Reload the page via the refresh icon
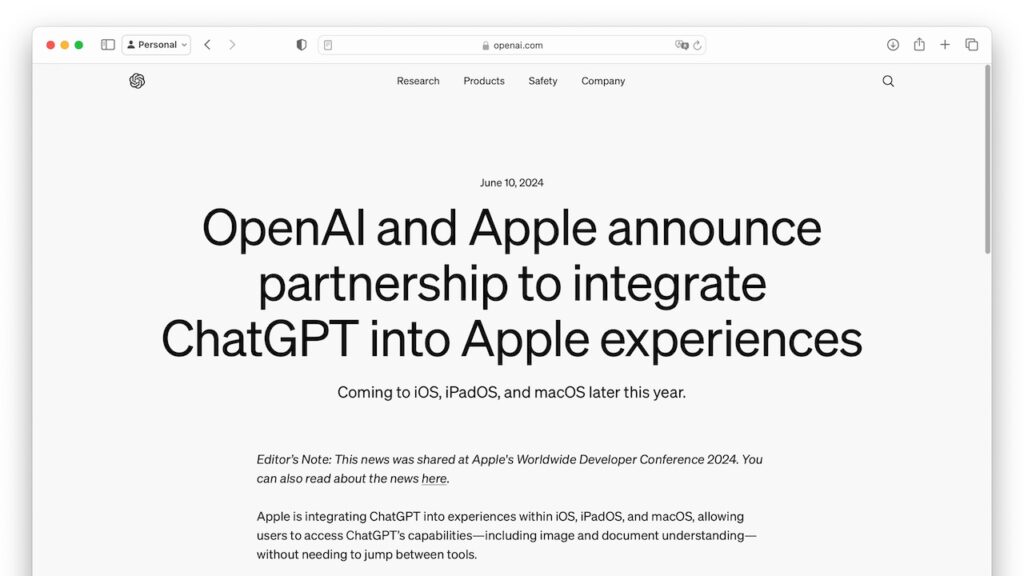This screenshot has width=1024, height=576. [698, 45]
